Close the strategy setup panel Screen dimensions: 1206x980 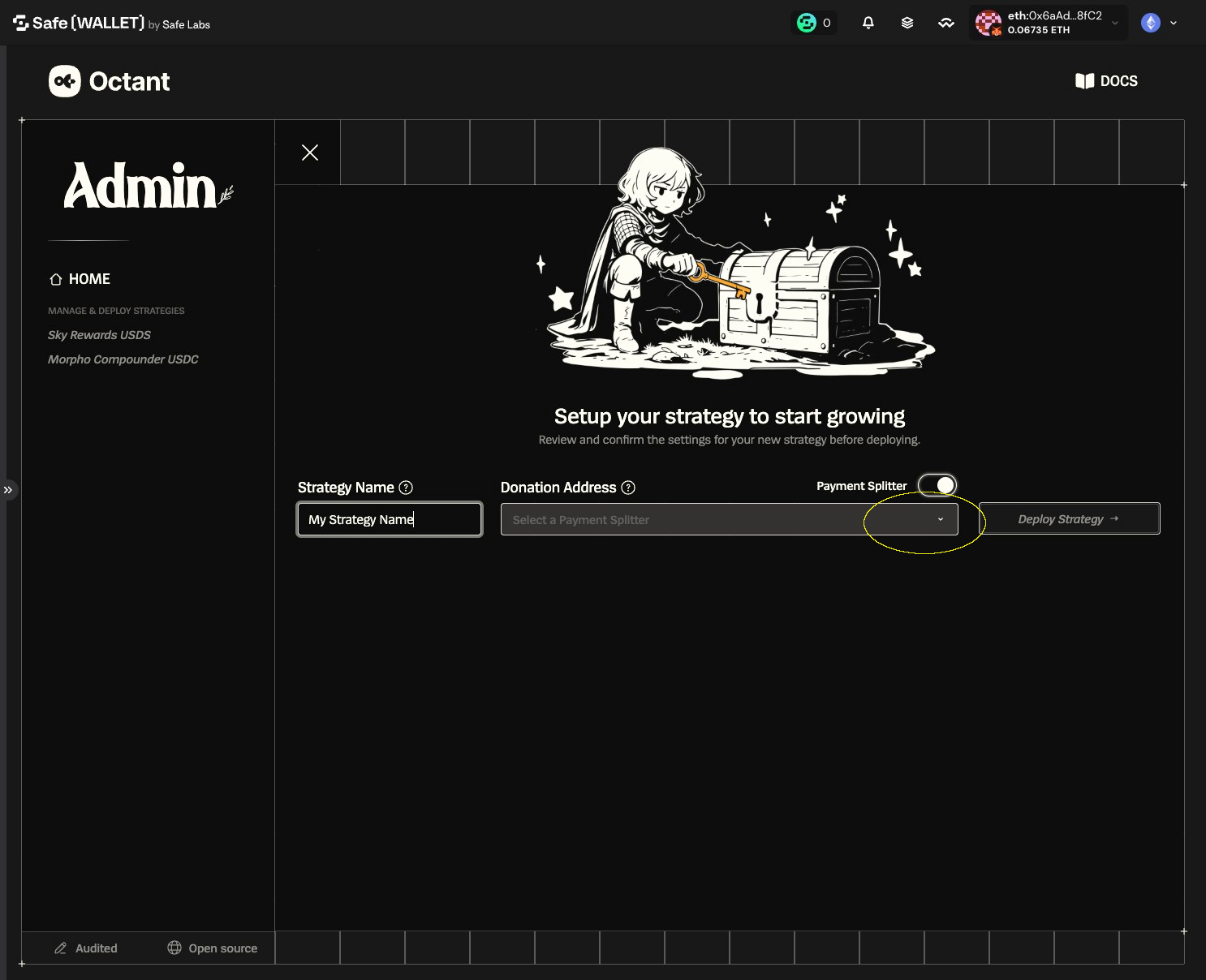(x=310, y=153)
